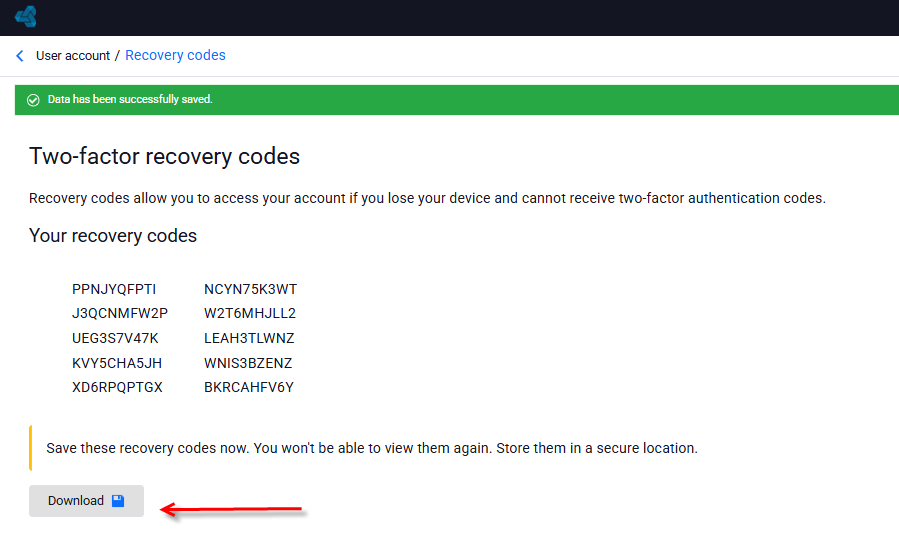Image resolution: width=899 pixels, height=558 pixels.
Task: Click the recovery codes description paragraph
Action: (427, 198)
